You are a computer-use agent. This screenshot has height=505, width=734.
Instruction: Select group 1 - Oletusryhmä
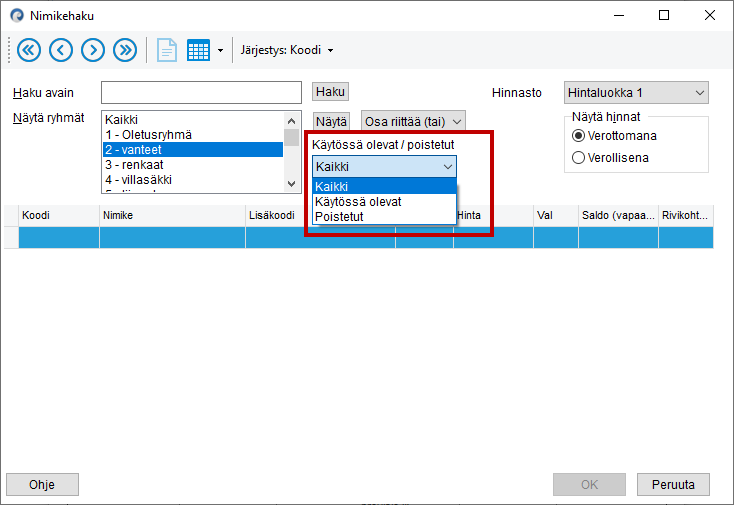193,135
